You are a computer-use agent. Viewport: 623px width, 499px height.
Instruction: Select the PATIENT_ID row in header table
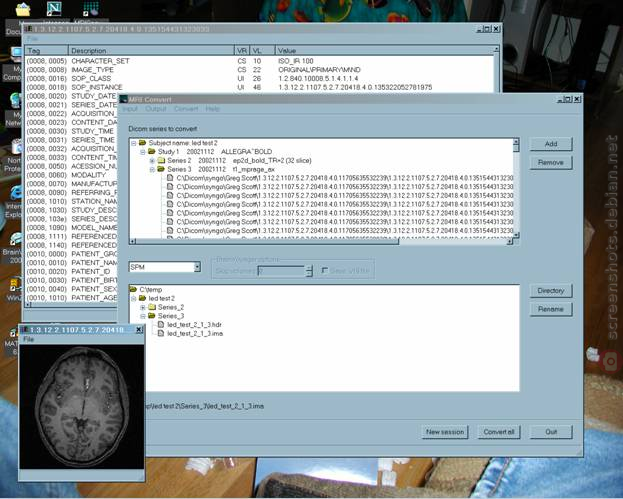click(72, 271)
